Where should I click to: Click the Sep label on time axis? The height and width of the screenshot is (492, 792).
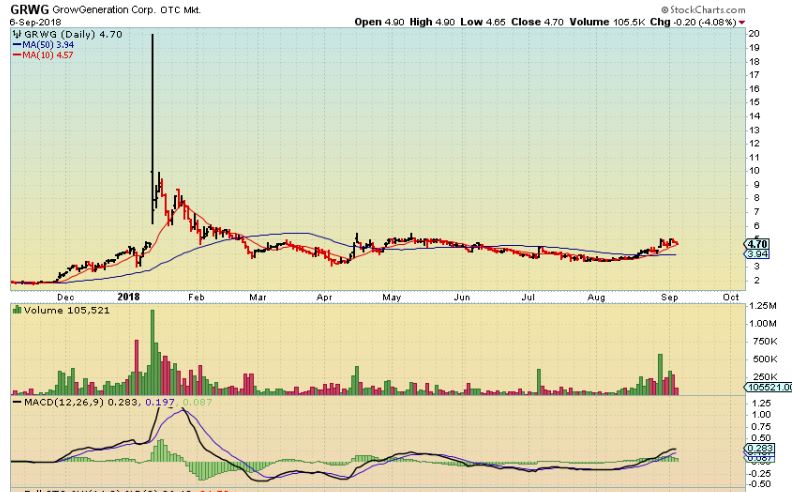coord(669,298)
